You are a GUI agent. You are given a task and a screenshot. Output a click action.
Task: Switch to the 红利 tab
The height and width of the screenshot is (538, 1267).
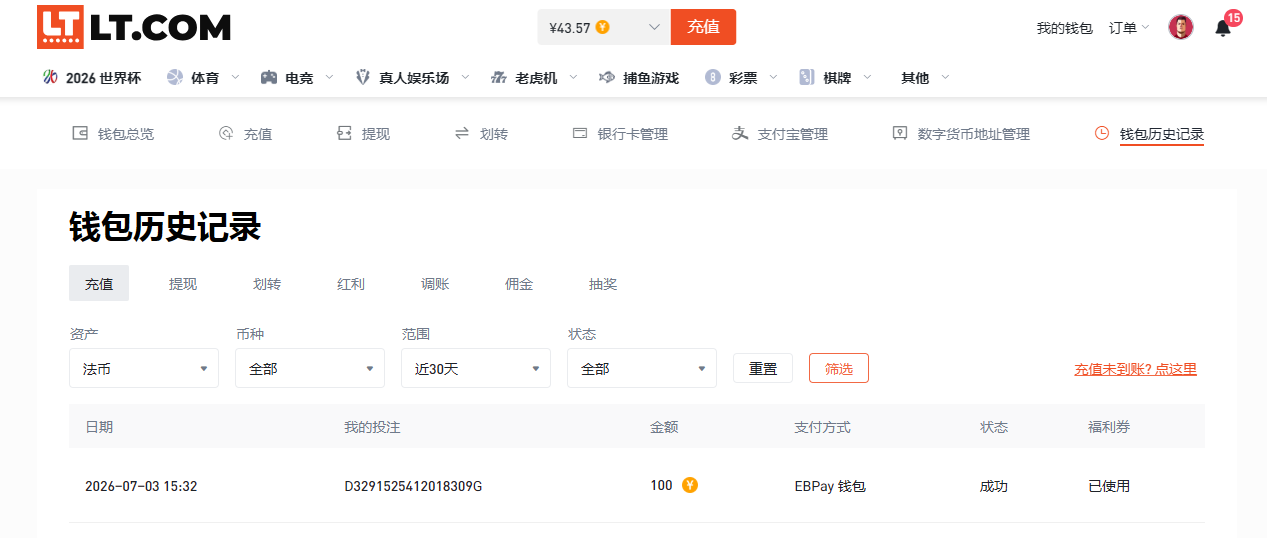(351, 284)
